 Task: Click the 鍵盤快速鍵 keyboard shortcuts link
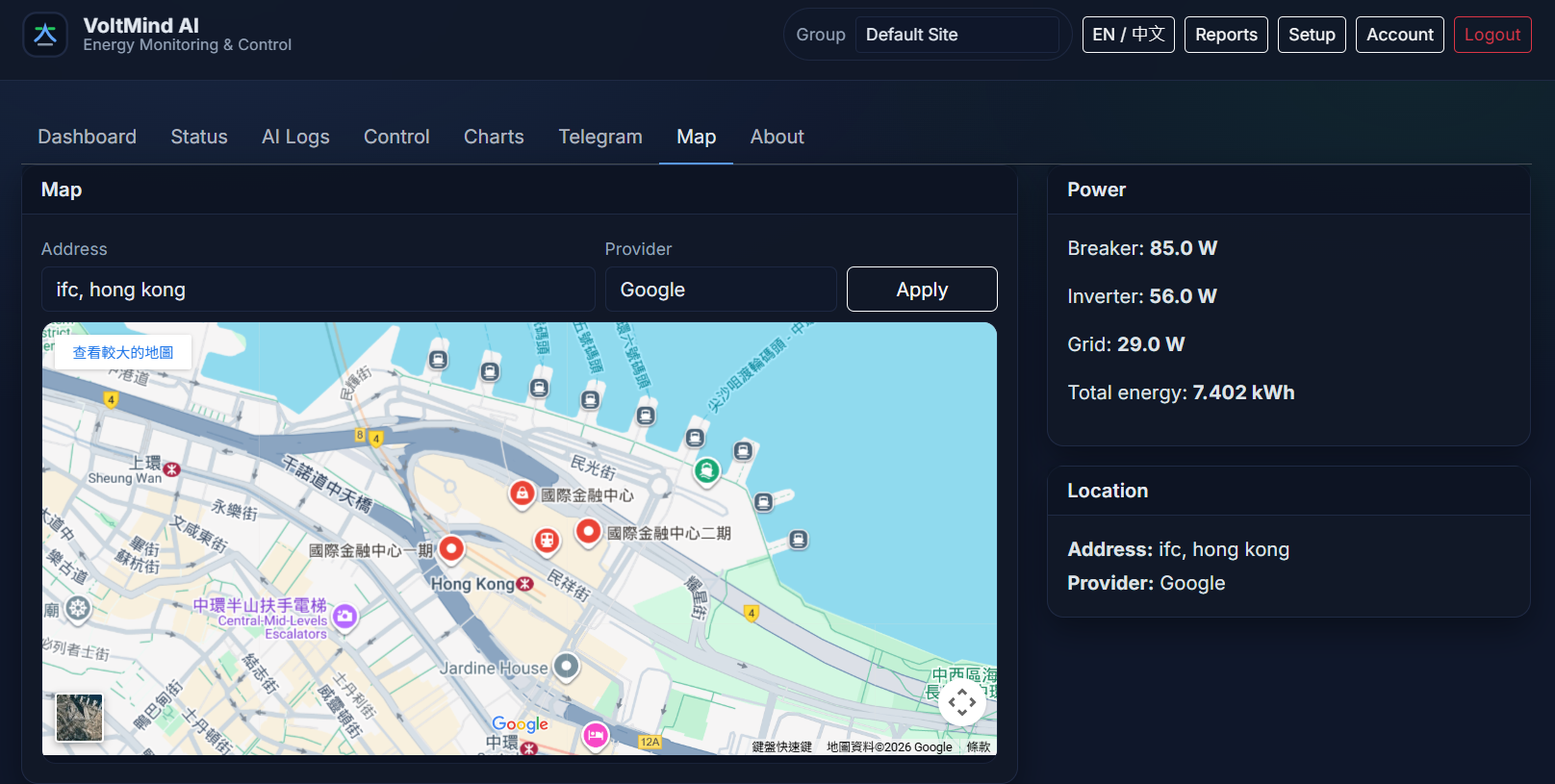[782, 746]
